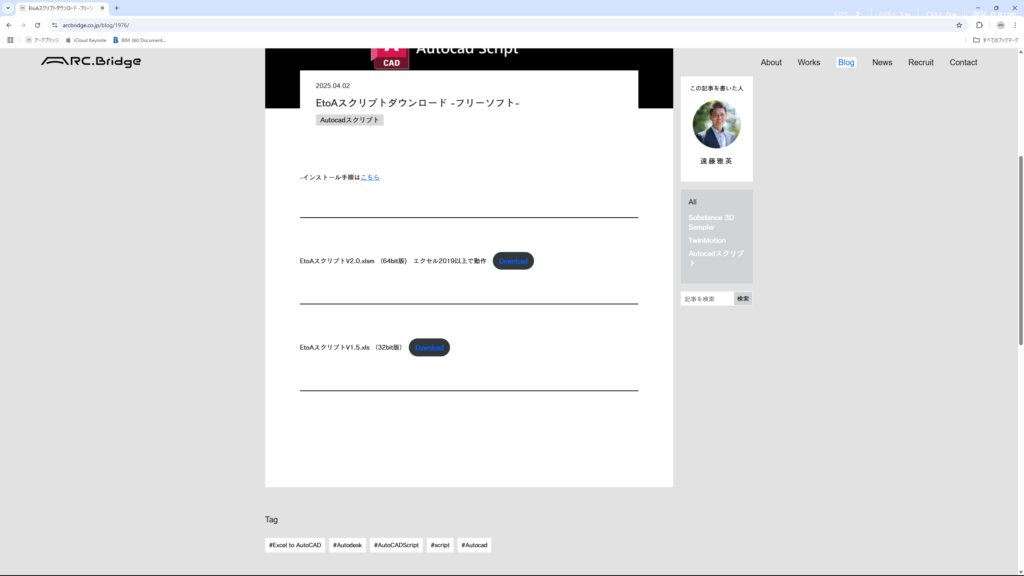Viewport: 1024px width, 576px height.
Task: Open the #Excel to AutoCAD tag
Action: (x=295, y=545)
